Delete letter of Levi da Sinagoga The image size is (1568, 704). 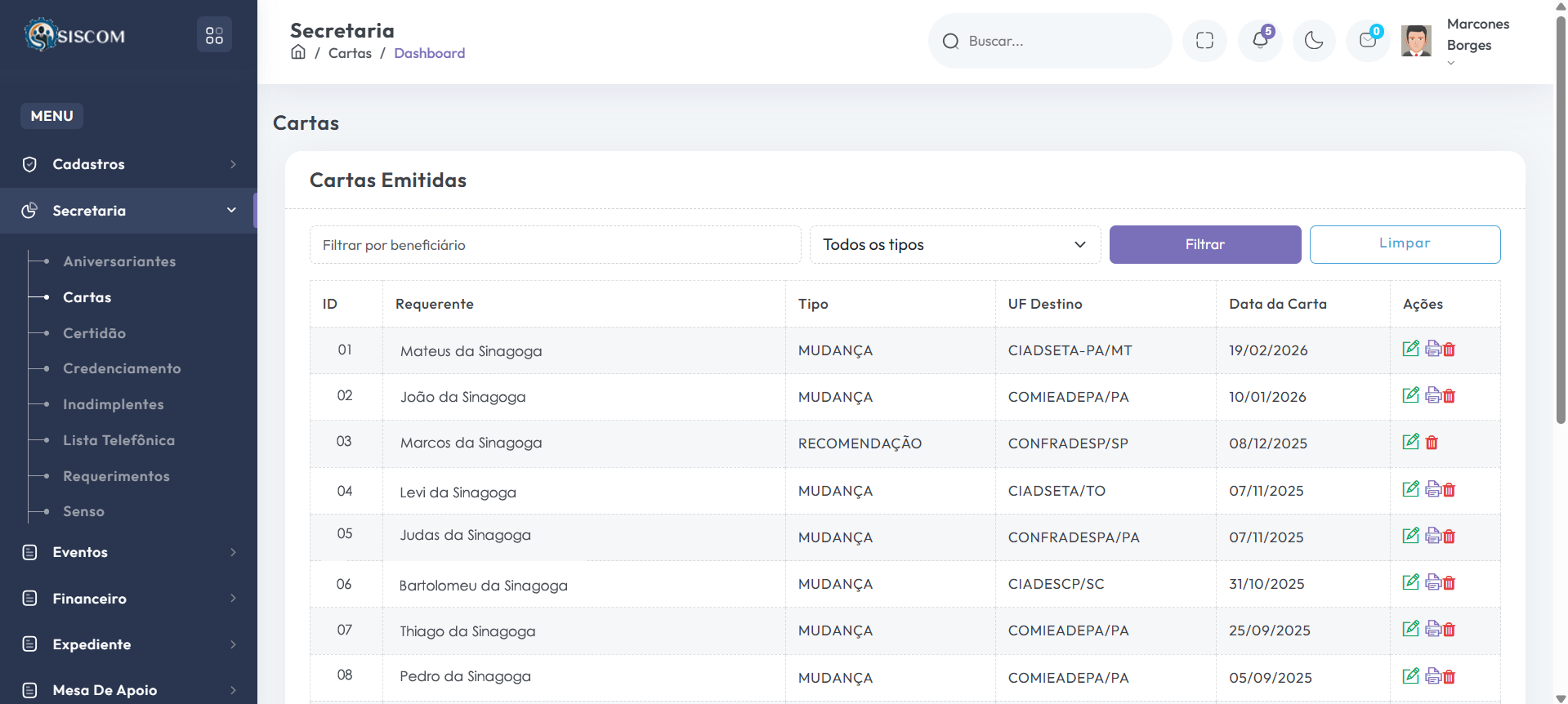point(1450,490)
